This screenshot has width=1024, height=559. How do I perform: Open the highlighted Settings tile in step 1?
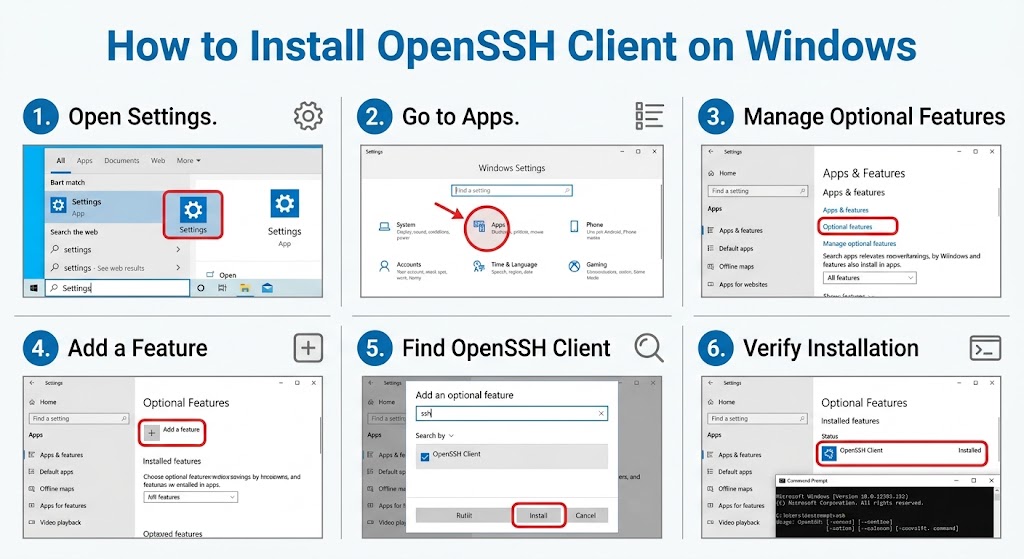tap(193, 214)
